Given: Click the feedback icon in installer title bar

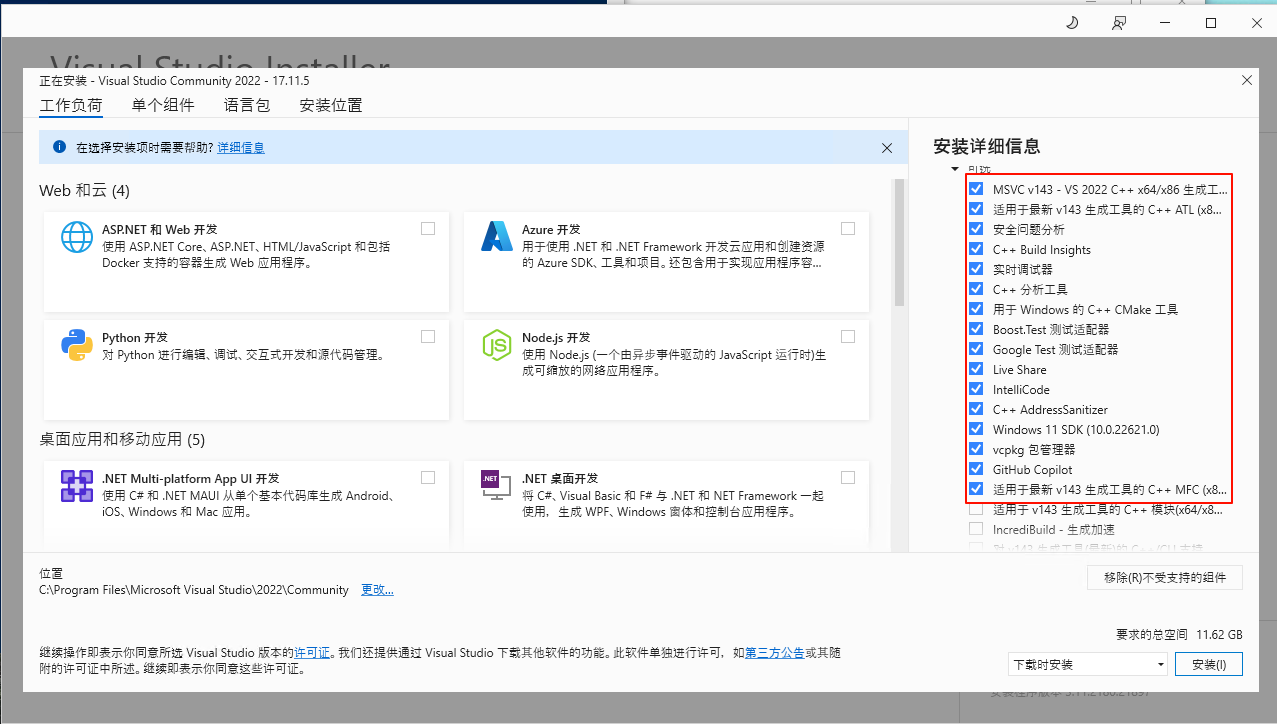Looking at the screenshot, I should tap(1119, 22).
